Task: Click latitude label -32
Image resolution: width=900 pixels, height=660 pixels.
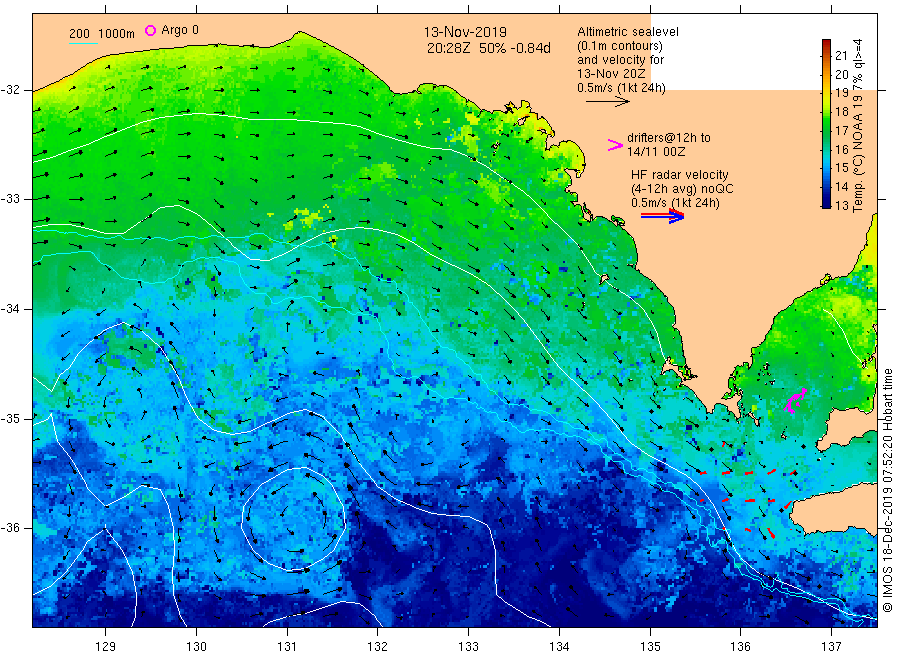Action: point(10,90)
